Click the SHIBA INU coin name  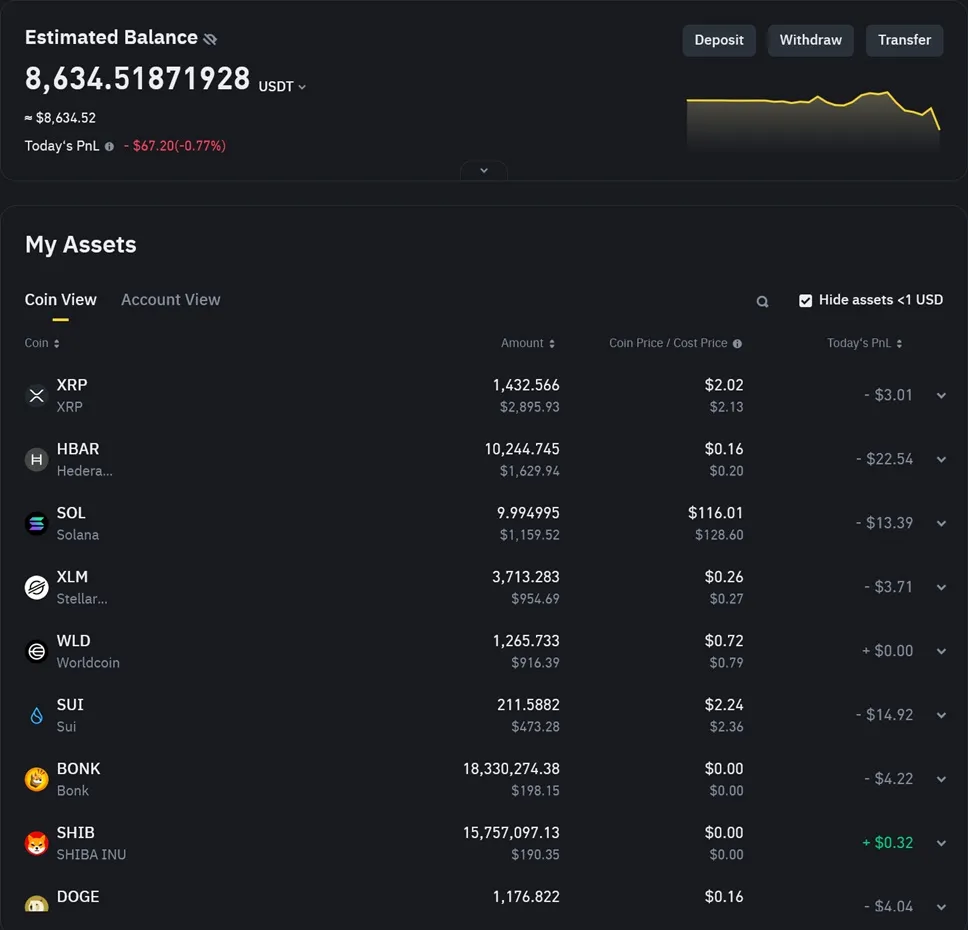pyautogui.click(x=91, y=855)
